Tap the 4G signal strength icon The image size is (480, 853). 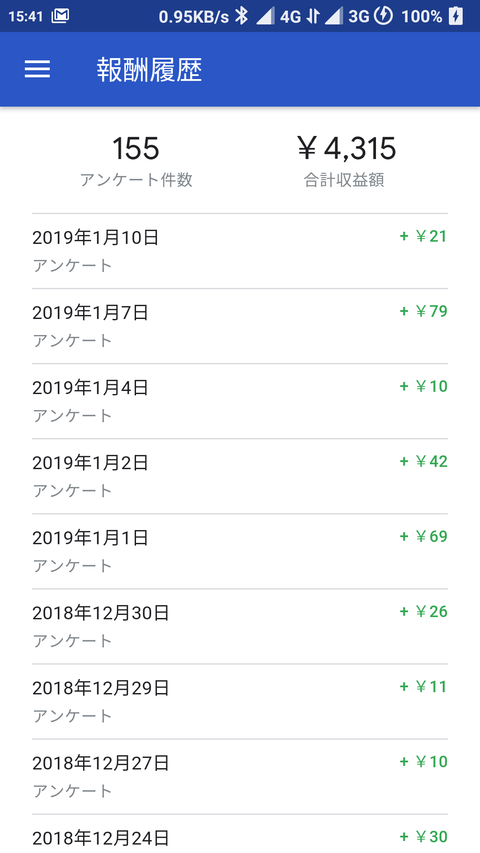pos(265,17)
